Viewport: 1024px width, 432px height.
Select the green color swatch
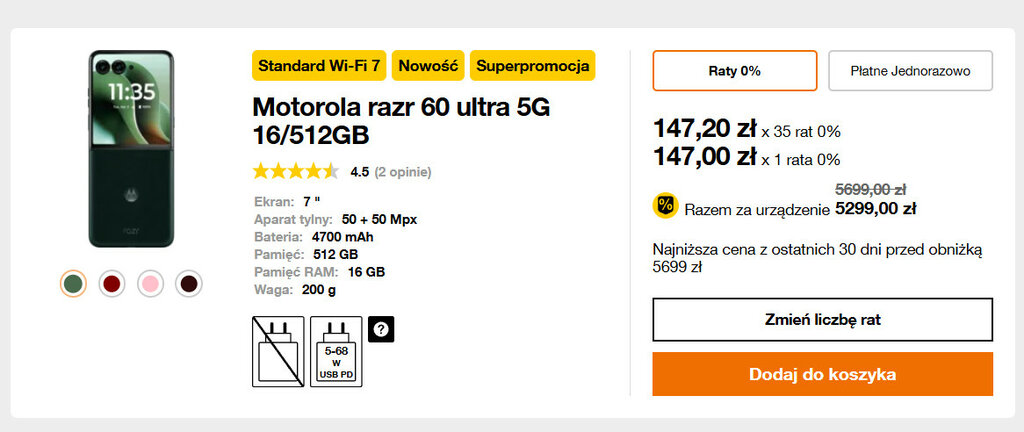coord(74,284)
